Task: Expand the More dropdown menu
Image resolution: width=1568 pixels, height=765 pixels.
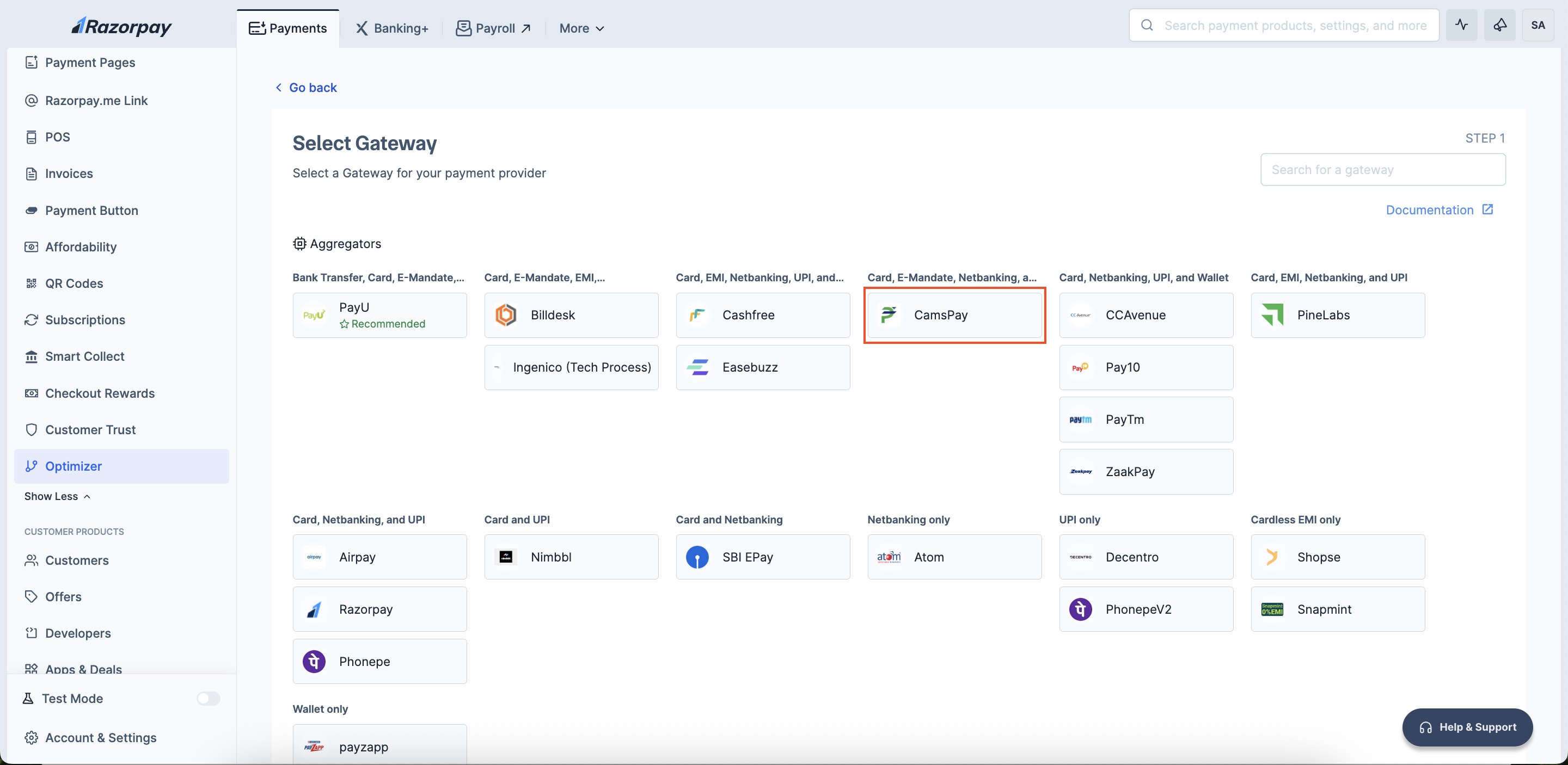Action: point(581,28)
